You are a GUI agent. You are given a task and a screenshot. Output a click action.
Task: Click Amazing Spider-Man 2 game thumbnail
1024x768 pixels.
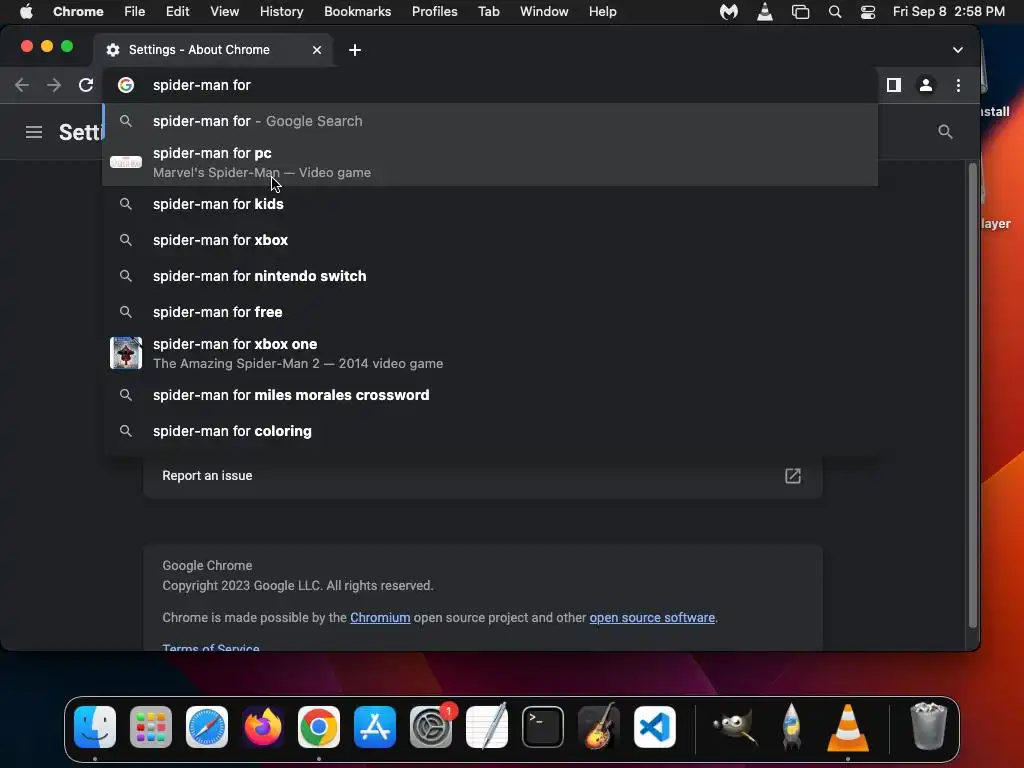tap(126, 353)
